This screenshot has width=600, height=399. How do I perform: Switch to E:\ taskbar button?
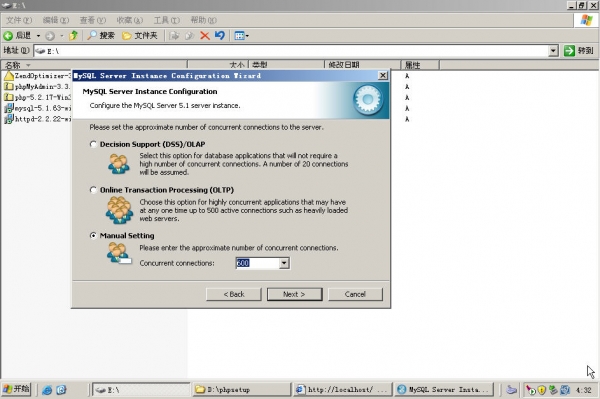pos(141,390)
